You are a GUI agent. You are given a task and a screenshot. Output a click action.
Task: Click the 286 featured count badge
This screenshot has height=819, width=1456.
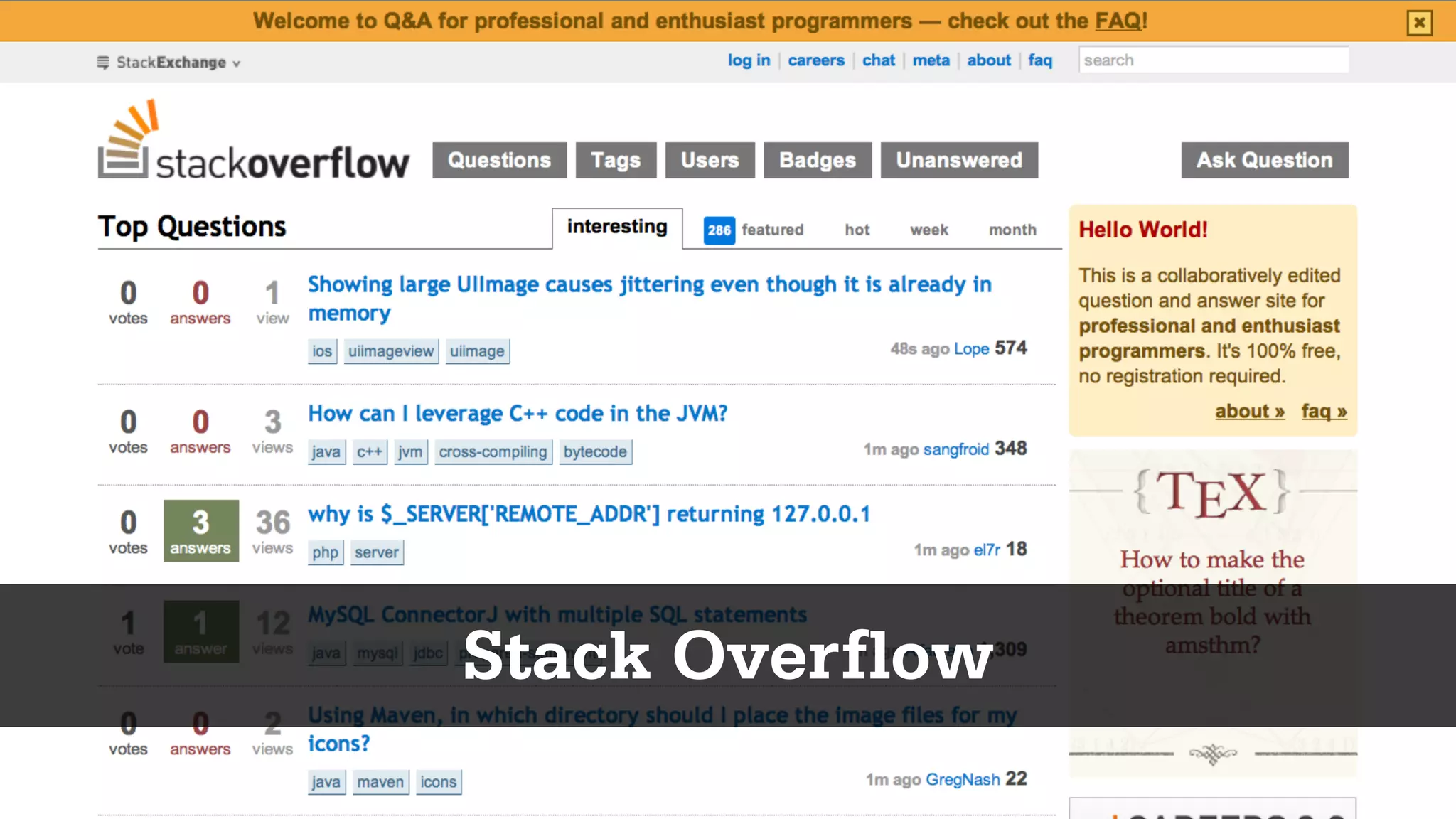click(719, 230)
